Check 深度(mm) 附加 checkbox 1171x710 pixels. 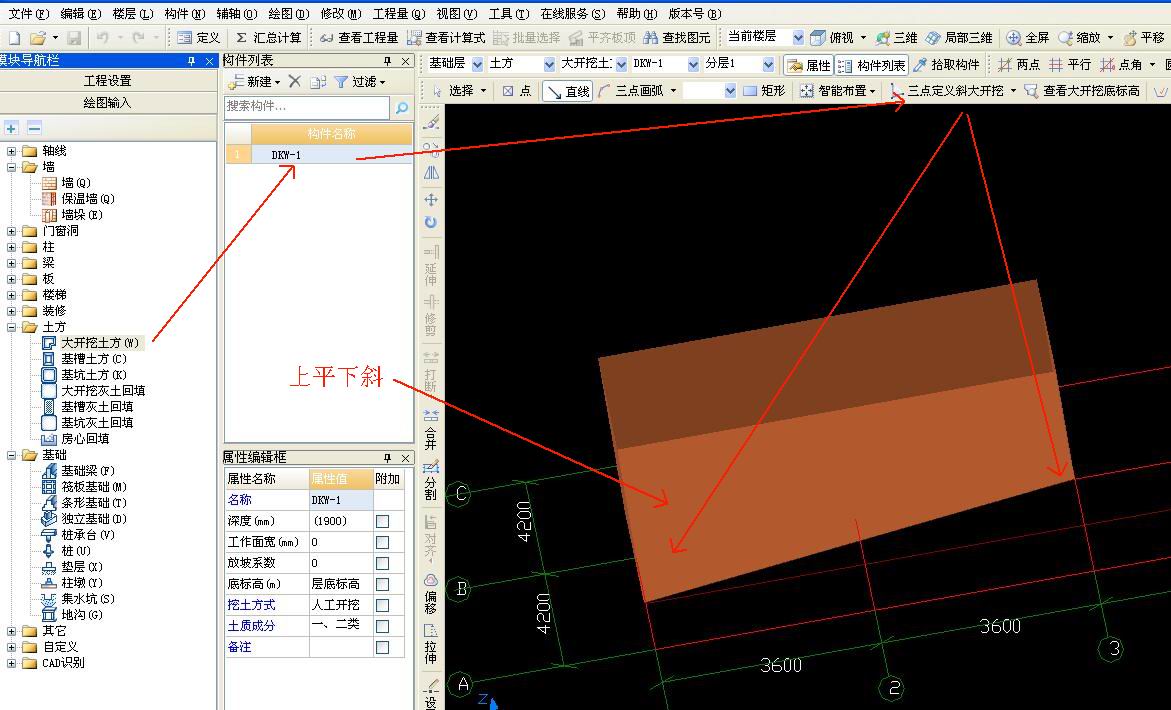point(382,521)
